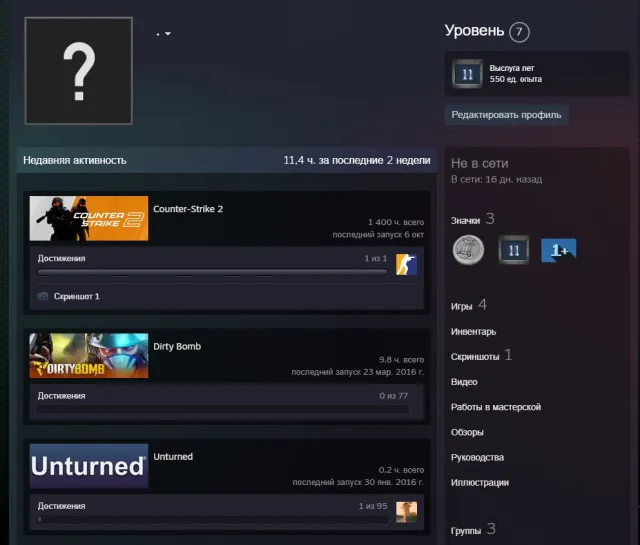Open the Counter-Strike 2 Достижения link
The width and height of the screenshot is (640, 545).
(x=62, y=258)
